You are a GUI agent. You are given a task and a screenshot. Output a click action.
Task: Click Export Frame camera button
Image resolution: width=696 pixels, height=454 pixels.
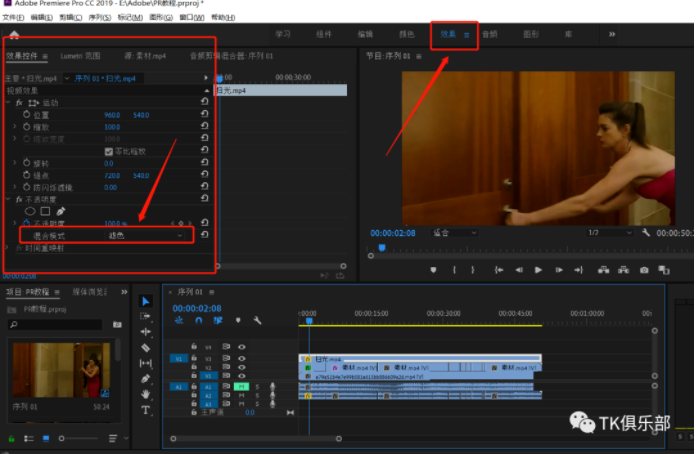tap(644, 270)
